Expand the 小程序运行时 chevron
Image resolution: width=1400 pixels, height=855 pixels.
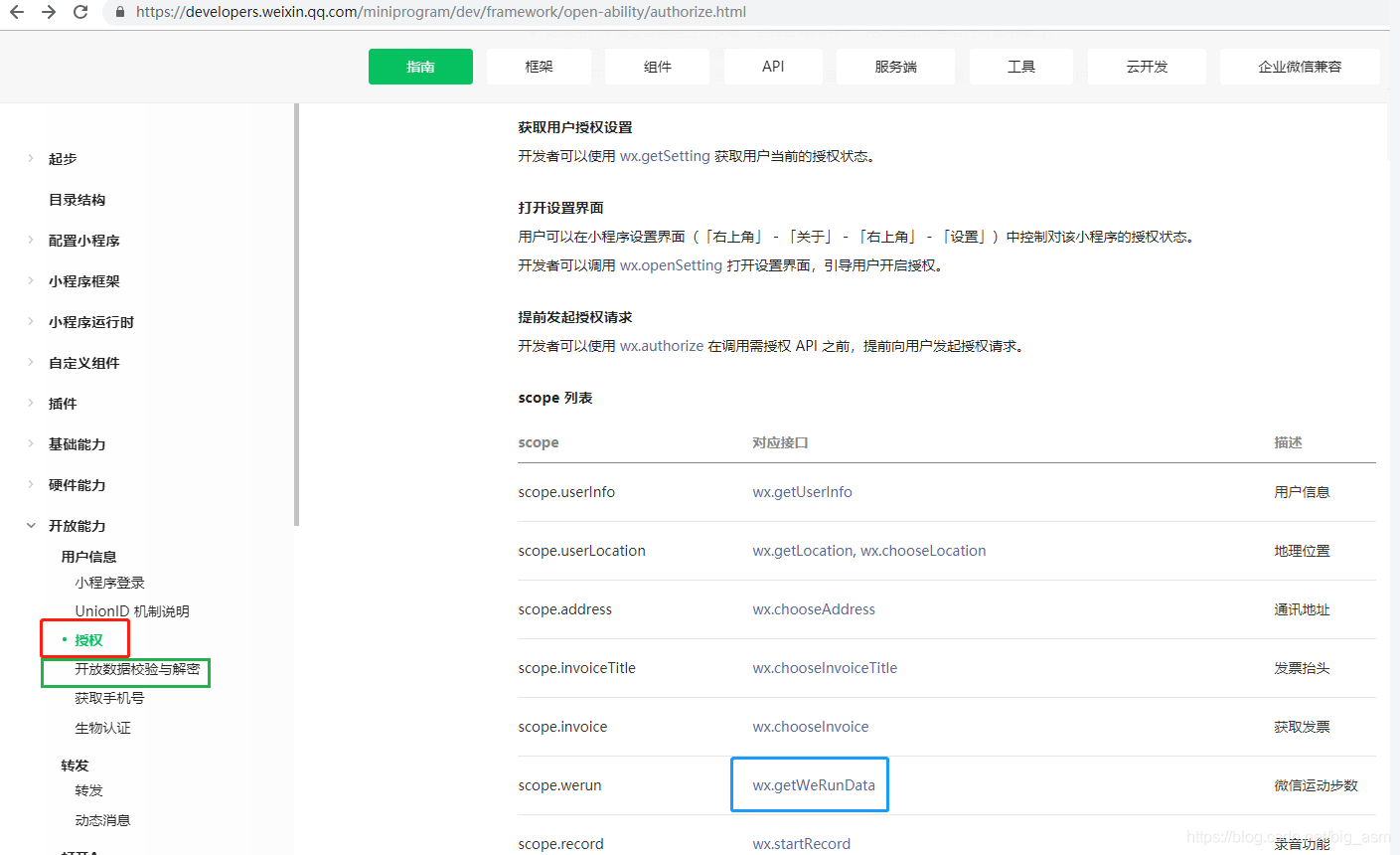(x=31, y=321)
